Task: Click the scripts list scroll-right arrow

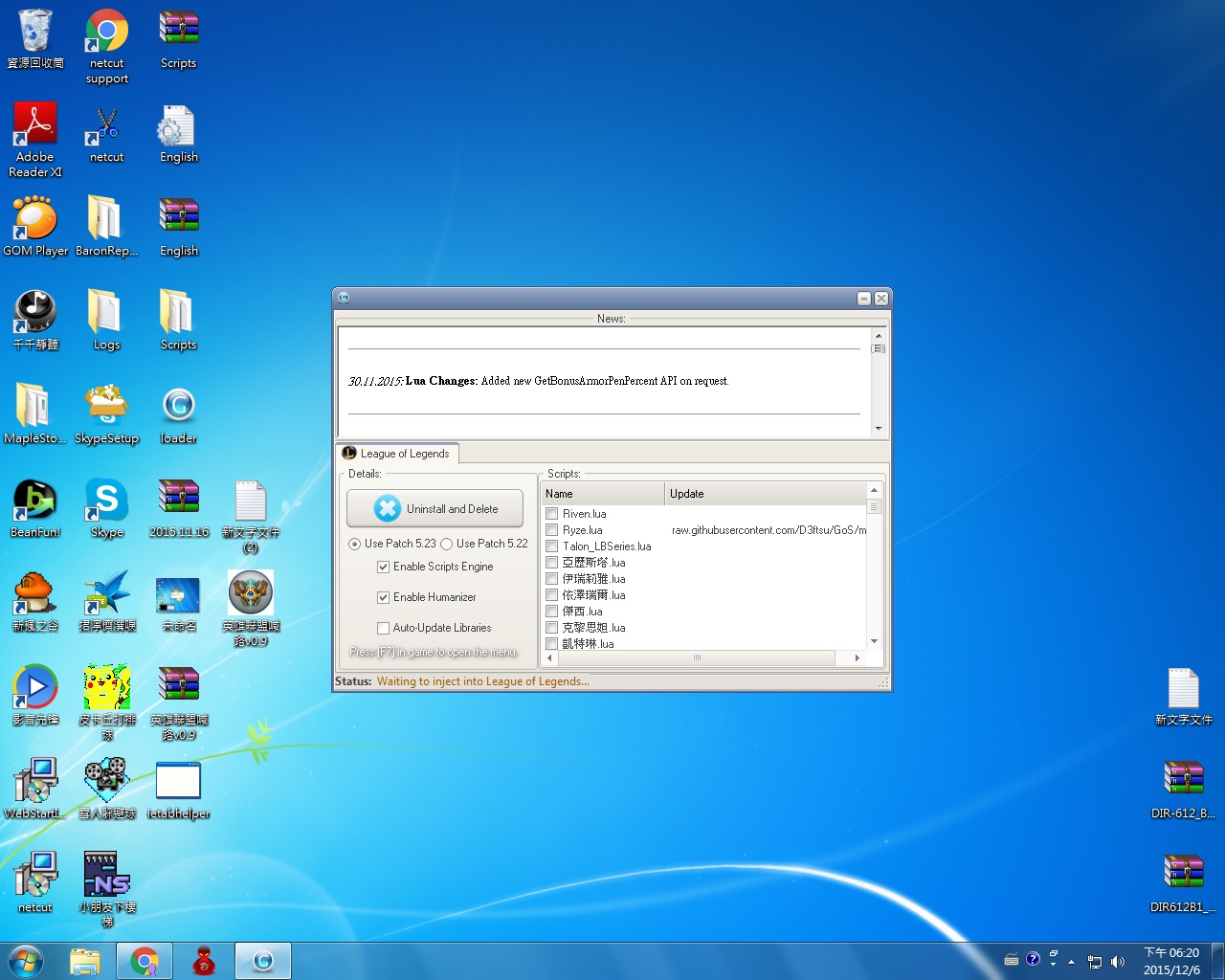Action: point(857,657)
